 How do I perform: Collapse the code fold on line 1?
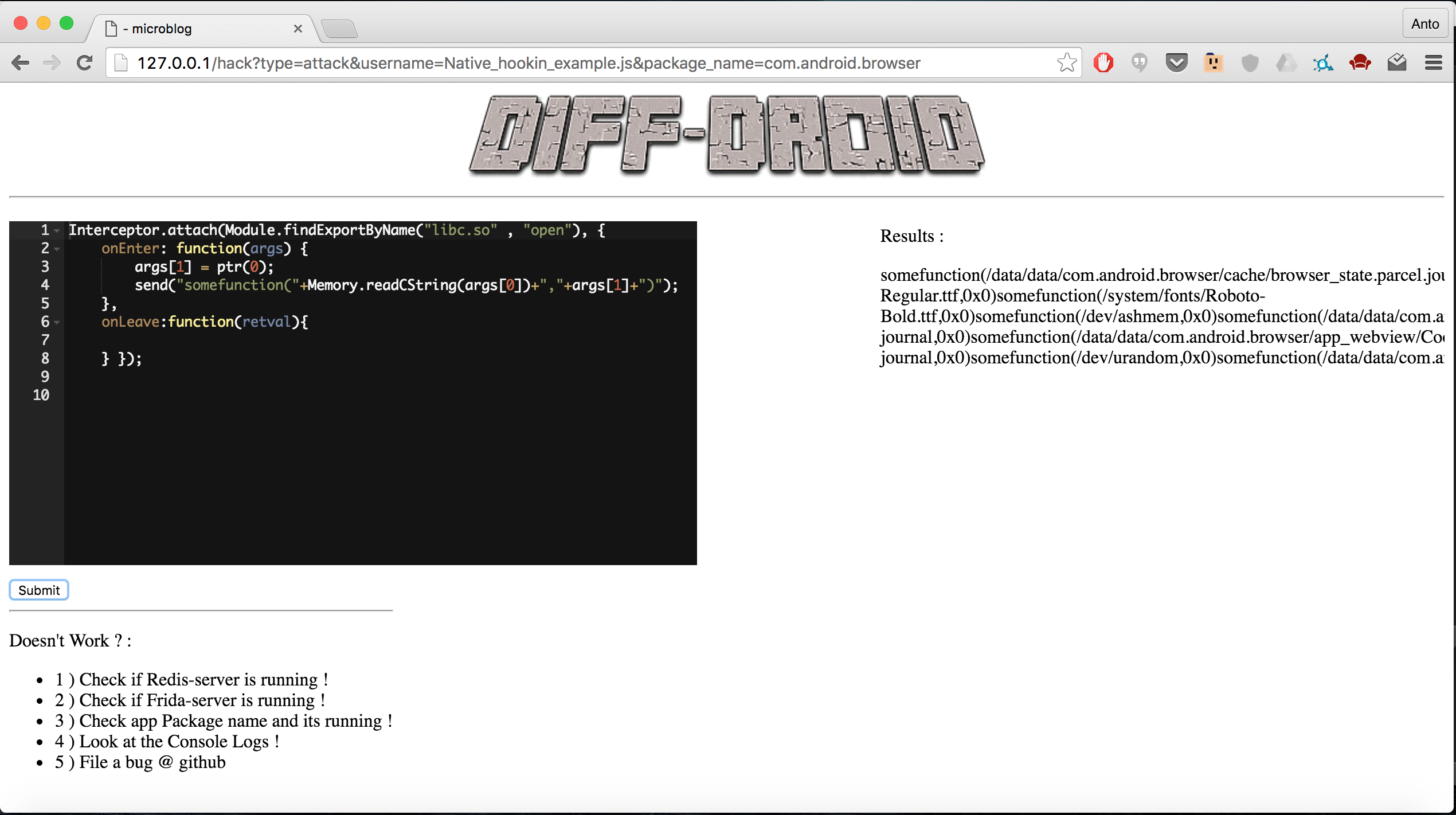coord(57,231)
